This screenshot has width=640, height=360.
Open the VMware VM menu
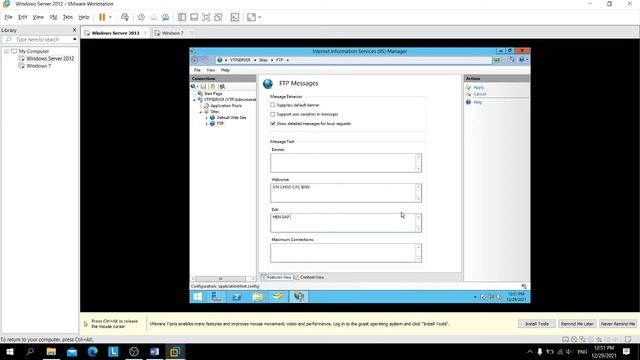pyautogui.click(x=53, y=17)
